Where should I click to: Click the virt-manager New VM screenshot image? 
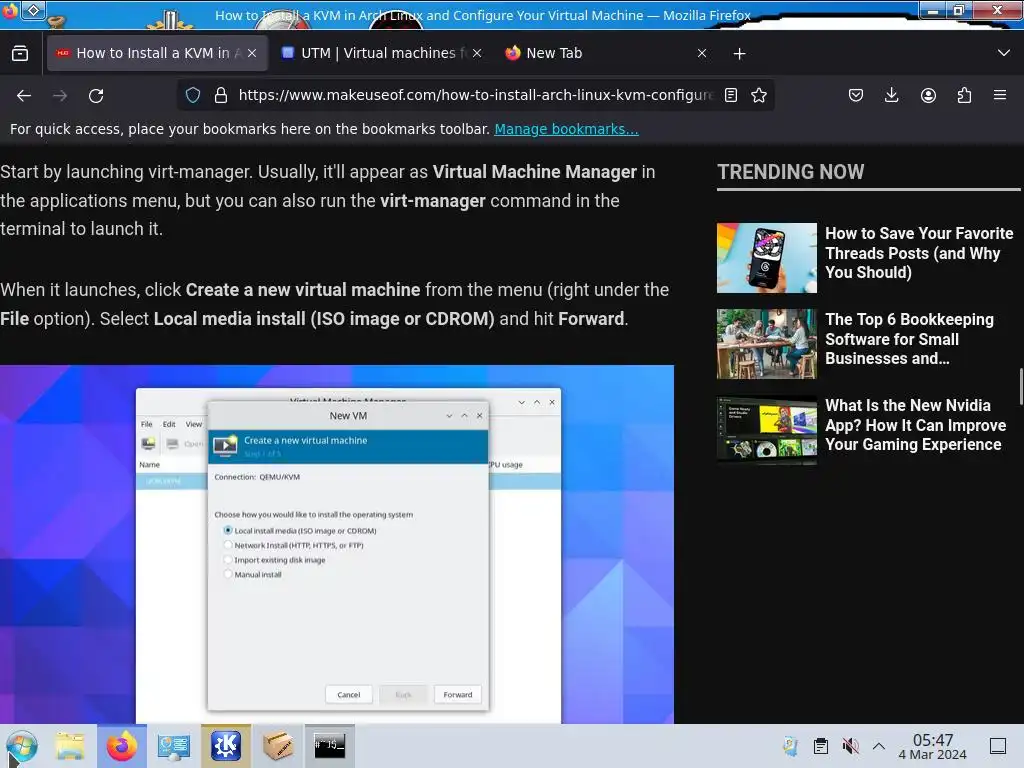coord(337,544)
